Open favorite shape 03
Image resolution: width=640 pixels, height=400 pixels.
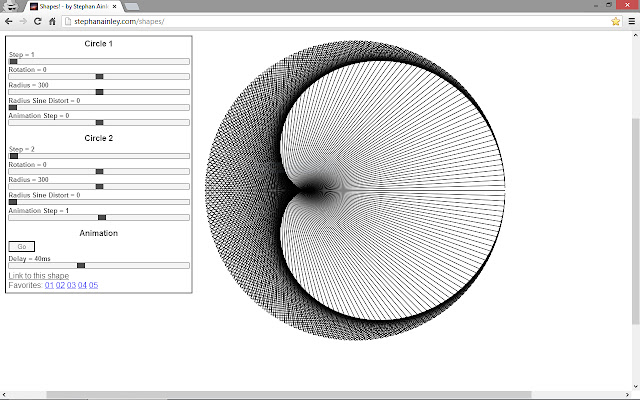(71, 285)
